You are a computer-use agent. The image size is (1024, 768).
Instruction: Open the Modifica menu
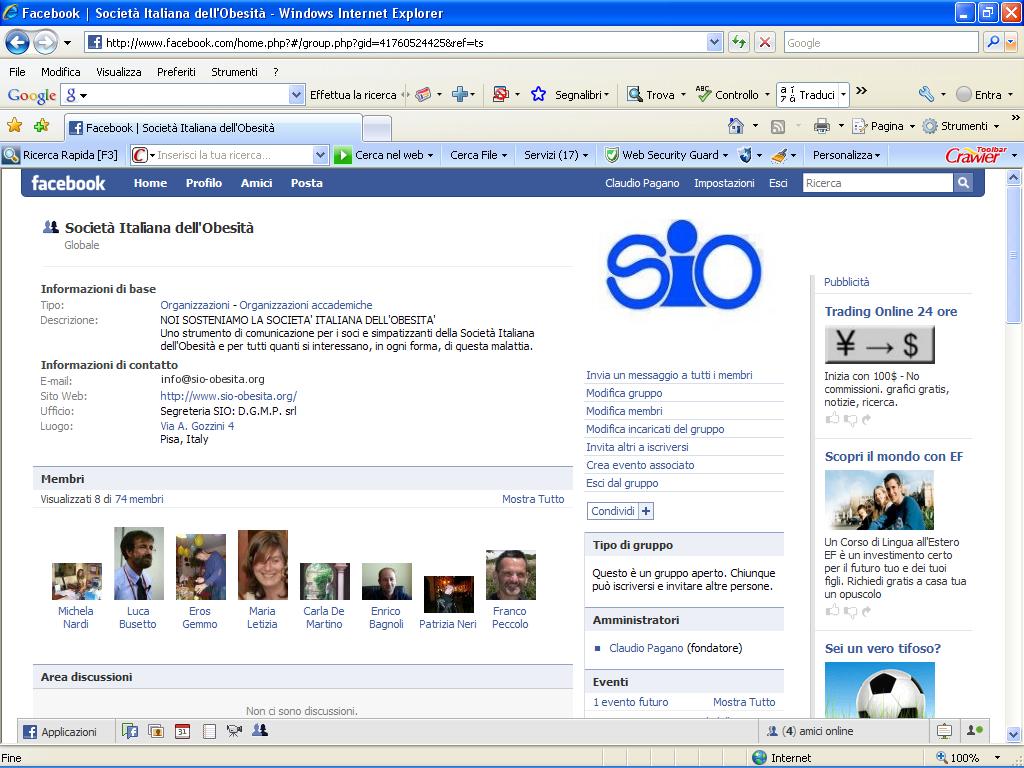[x=61, y=72]
